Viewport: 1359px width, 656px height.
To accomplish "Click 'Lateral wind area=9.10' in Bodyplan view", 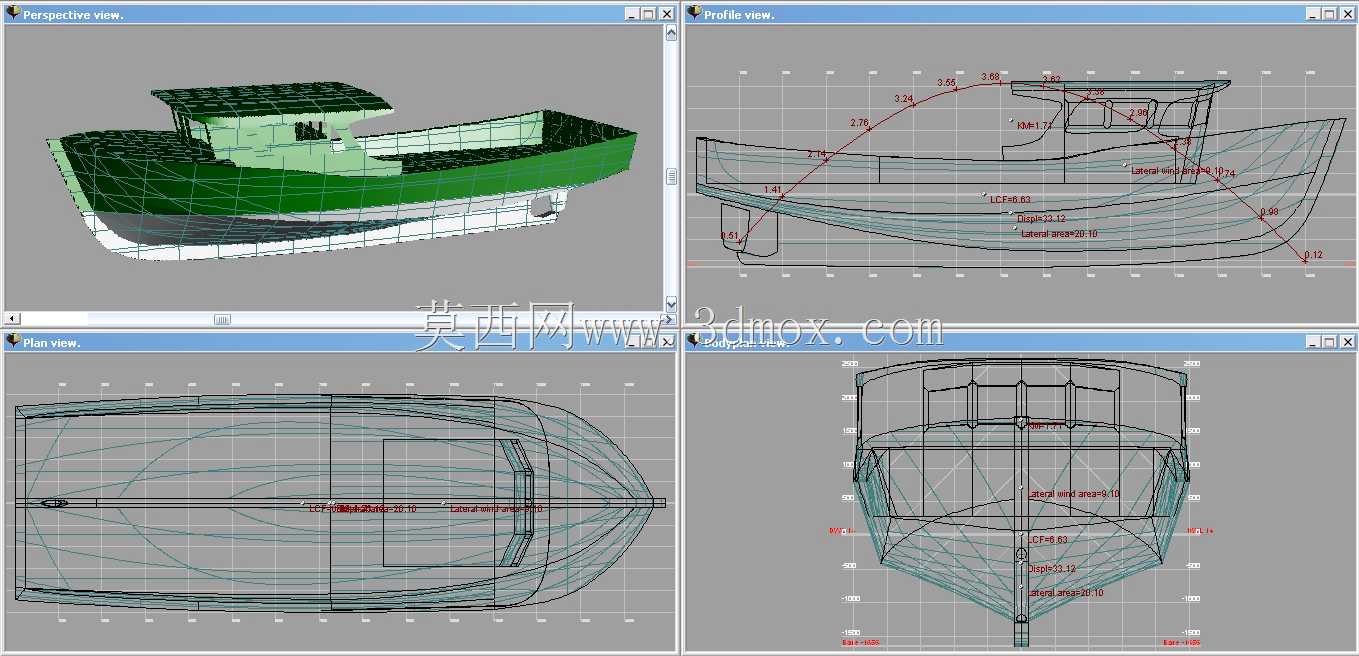I will pyautogui.click(x=1073, y=494).
